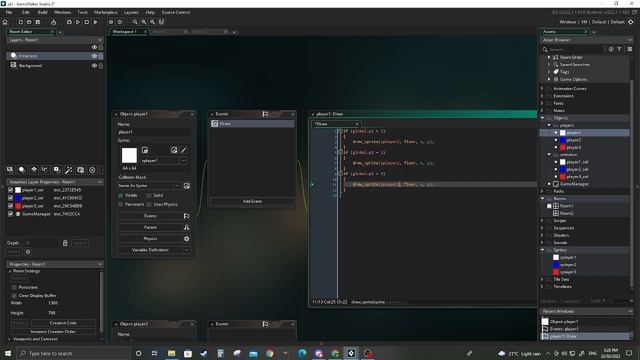Enable the Visible checkbox for object player1
This screenshot has width=640, height=360.
pos(120,196)
